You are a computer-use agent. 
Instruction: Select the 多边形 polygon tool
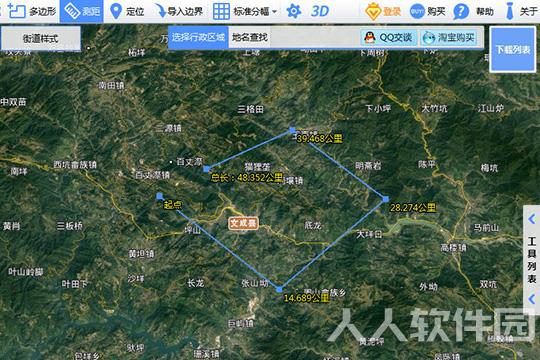tap(32, 11)
